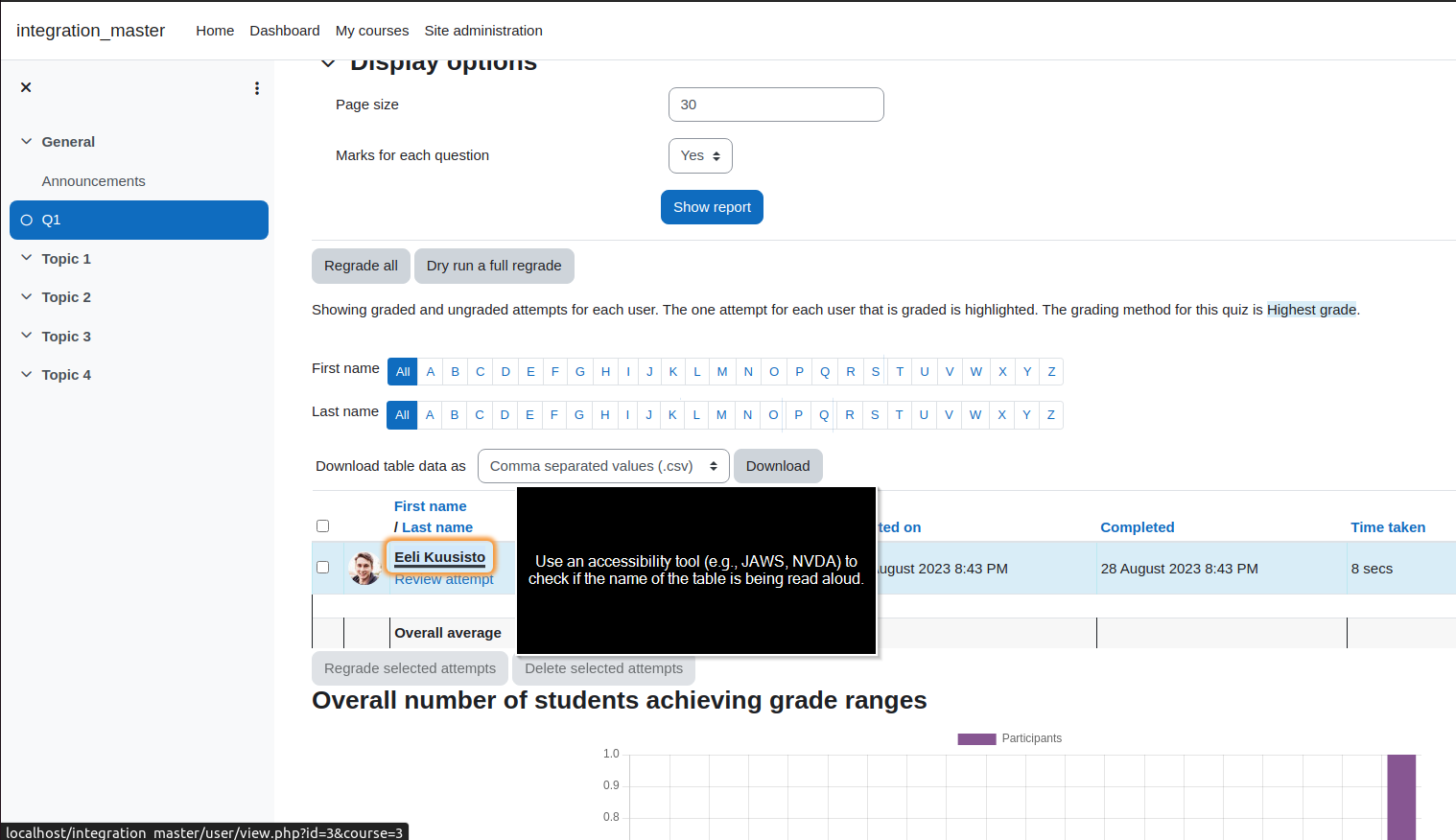Click the Q1 quiz activity circle icon

point(27,220)
